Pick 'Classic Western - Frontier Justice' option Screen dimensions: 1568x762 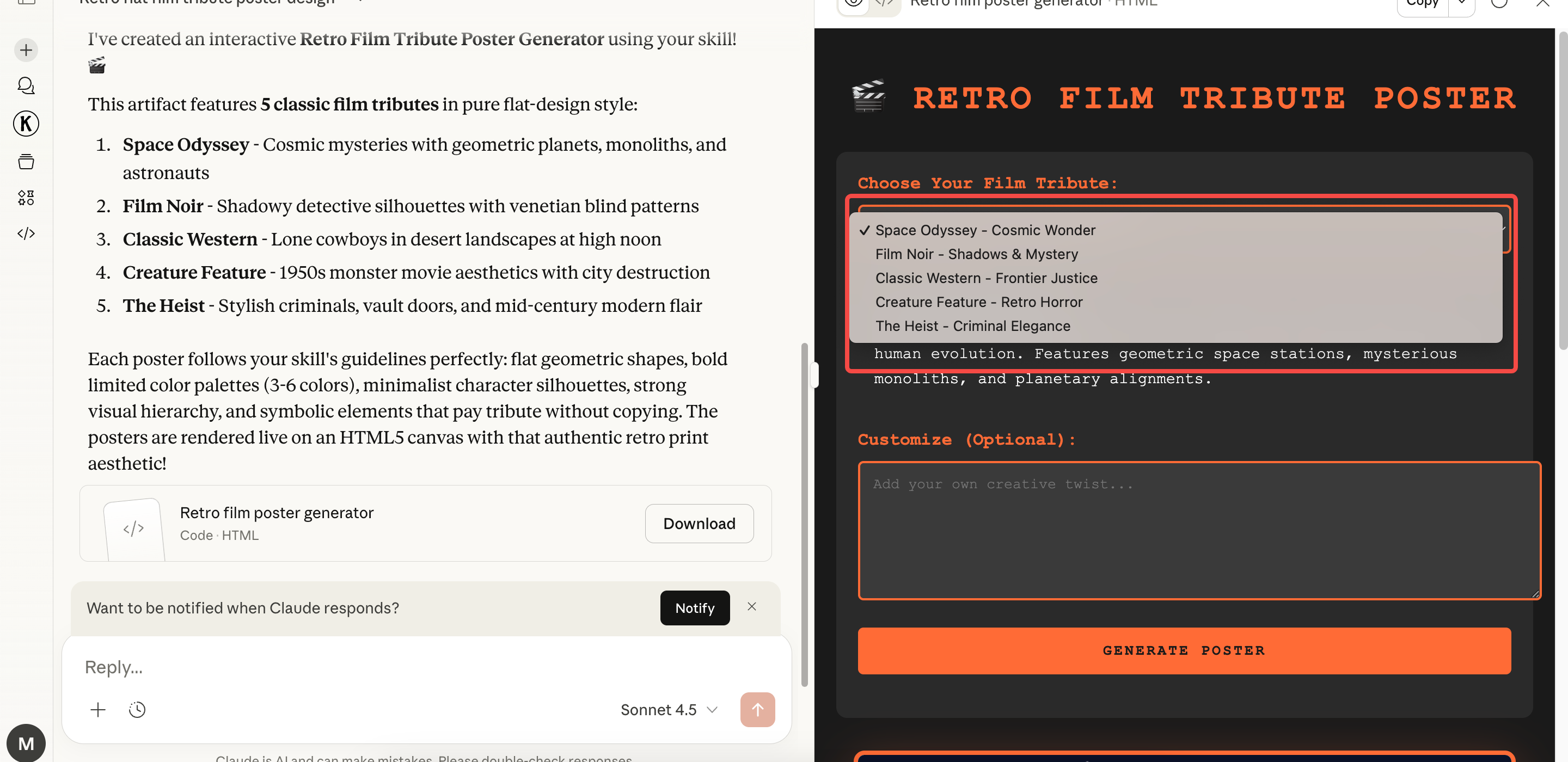pos(986,278)
